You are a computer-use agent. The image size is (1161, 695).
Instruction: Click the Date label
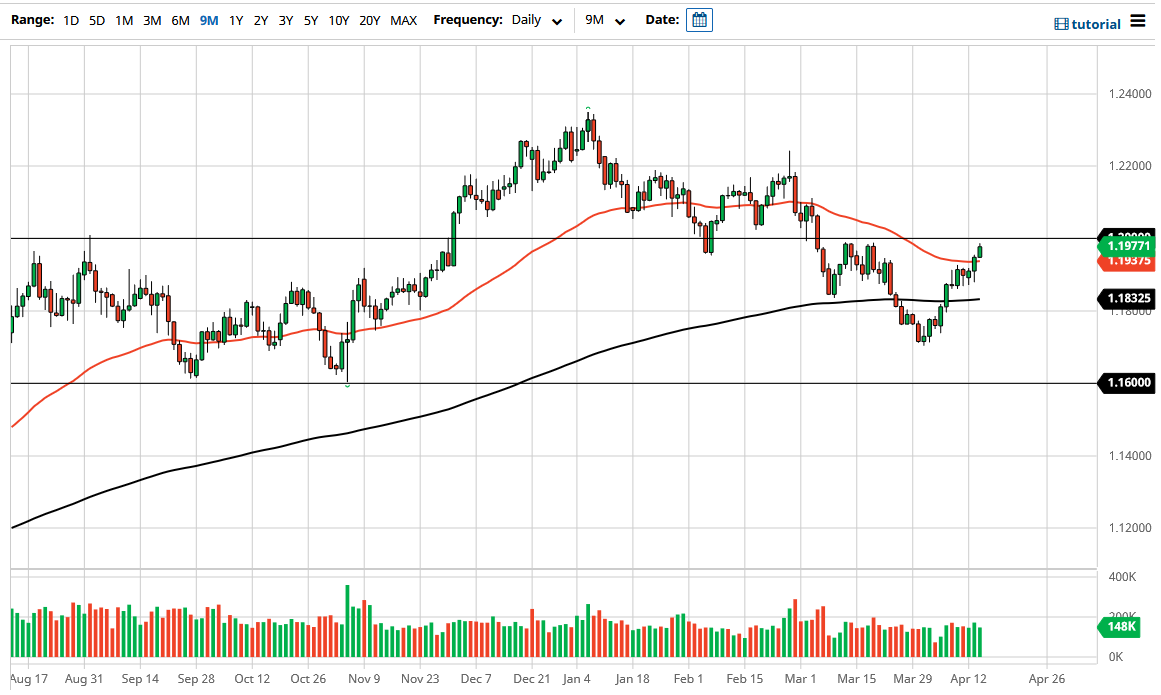(x=662, y=20)
